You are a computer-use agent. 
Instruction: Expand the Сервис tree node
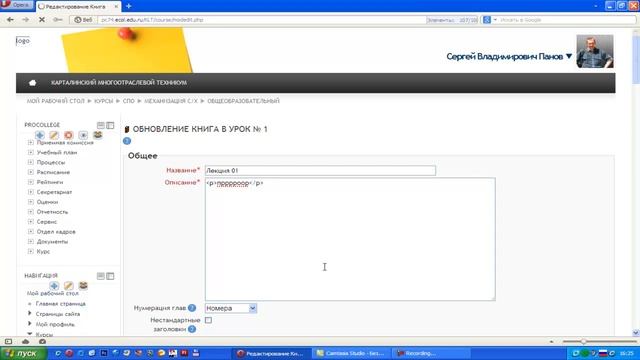coord(31,222)
